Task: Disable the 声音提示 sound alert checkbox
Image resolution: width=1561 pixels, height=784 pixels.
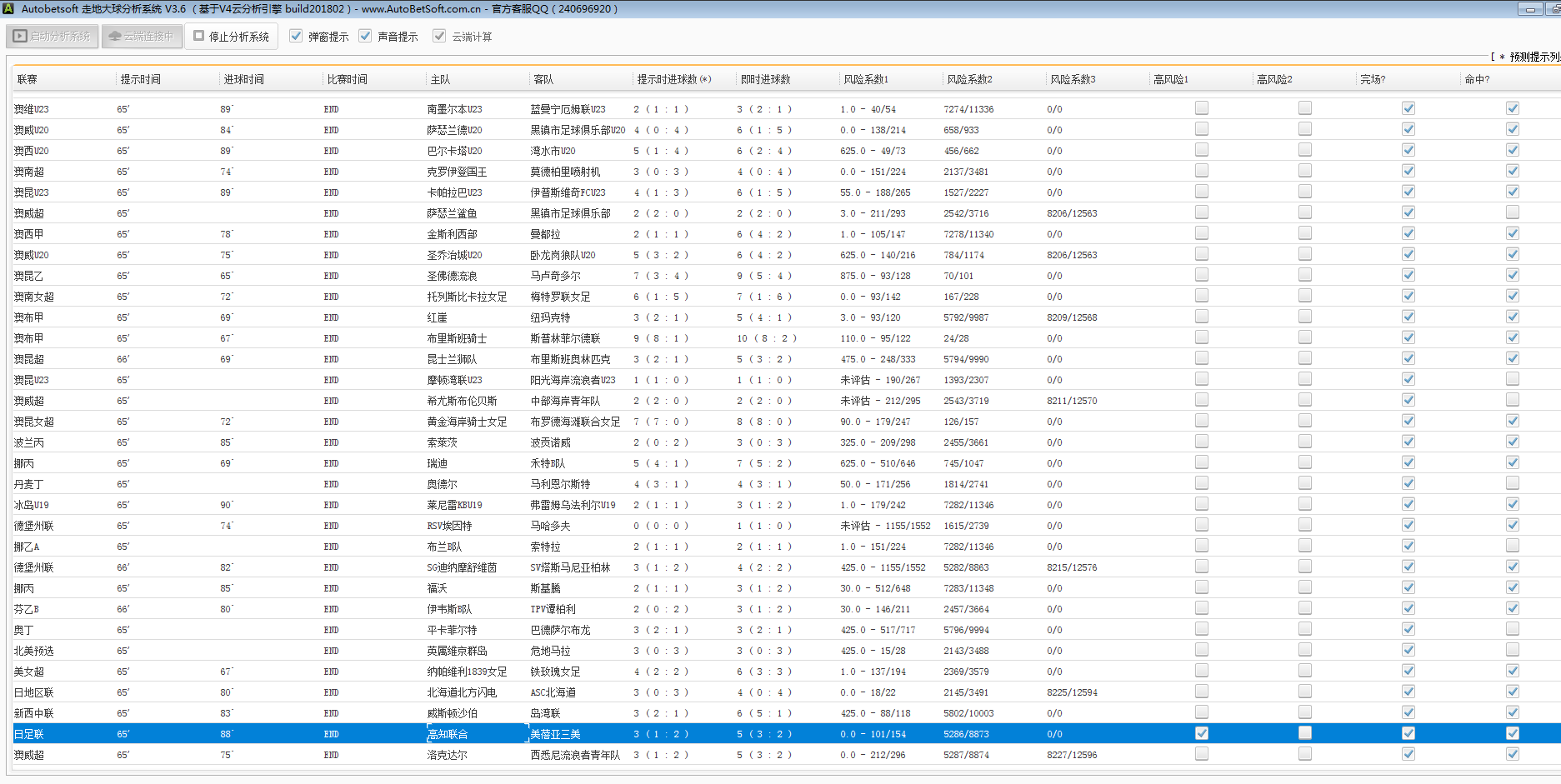Action: tap(365, 36)
